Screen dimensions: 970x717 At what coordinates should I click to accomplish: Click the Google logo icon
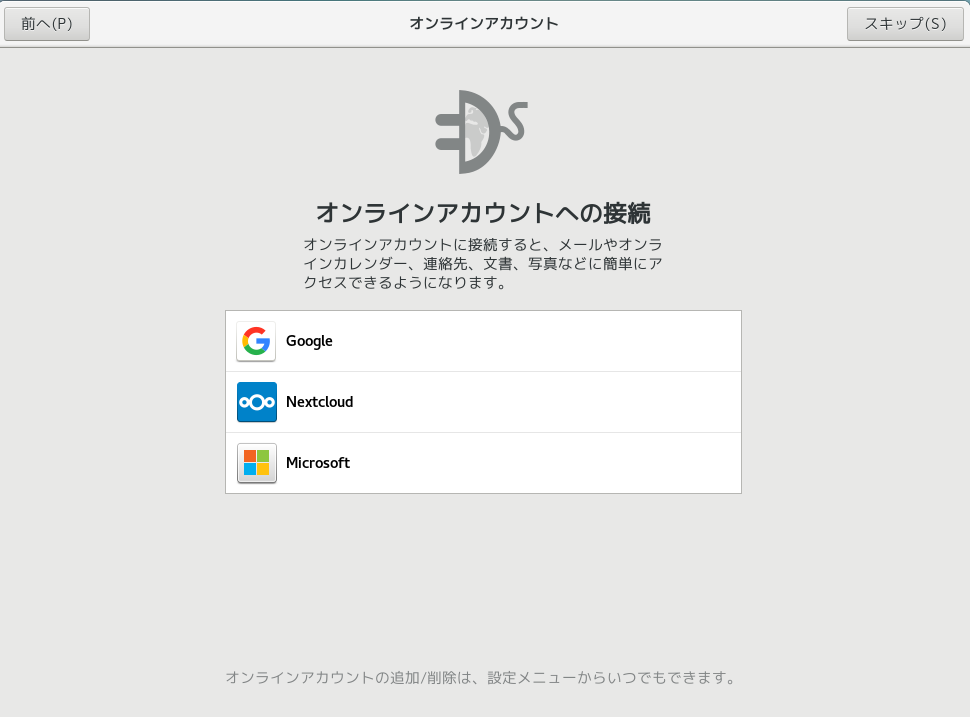256,341
